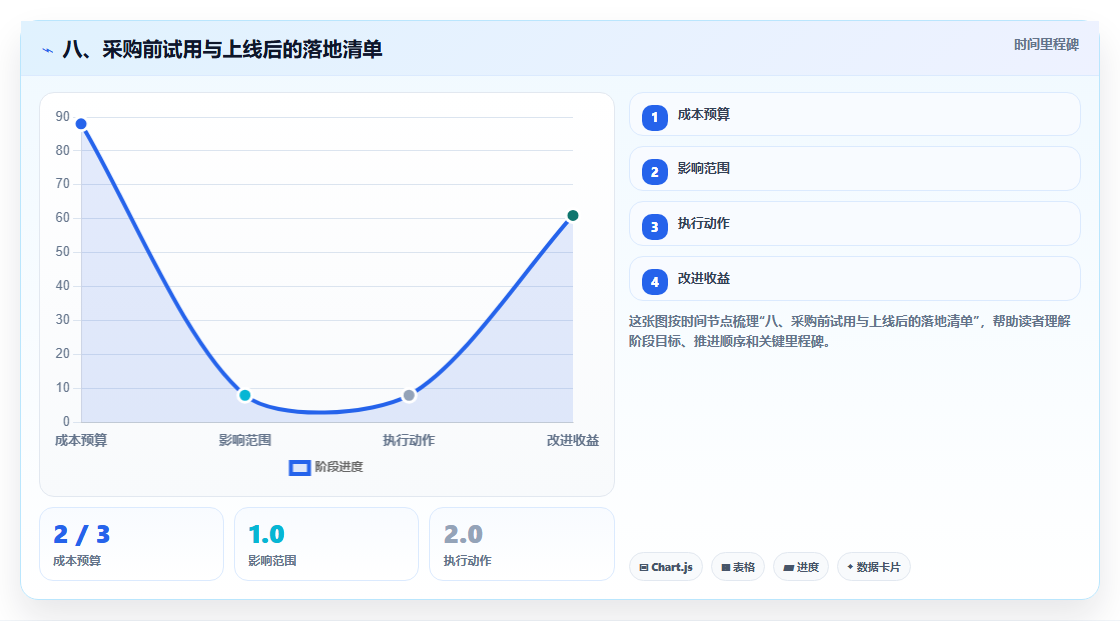This screenshot has width=1120, height=621.
Task: Click the 数据卡片 tag
Action: tap(874, 567)
